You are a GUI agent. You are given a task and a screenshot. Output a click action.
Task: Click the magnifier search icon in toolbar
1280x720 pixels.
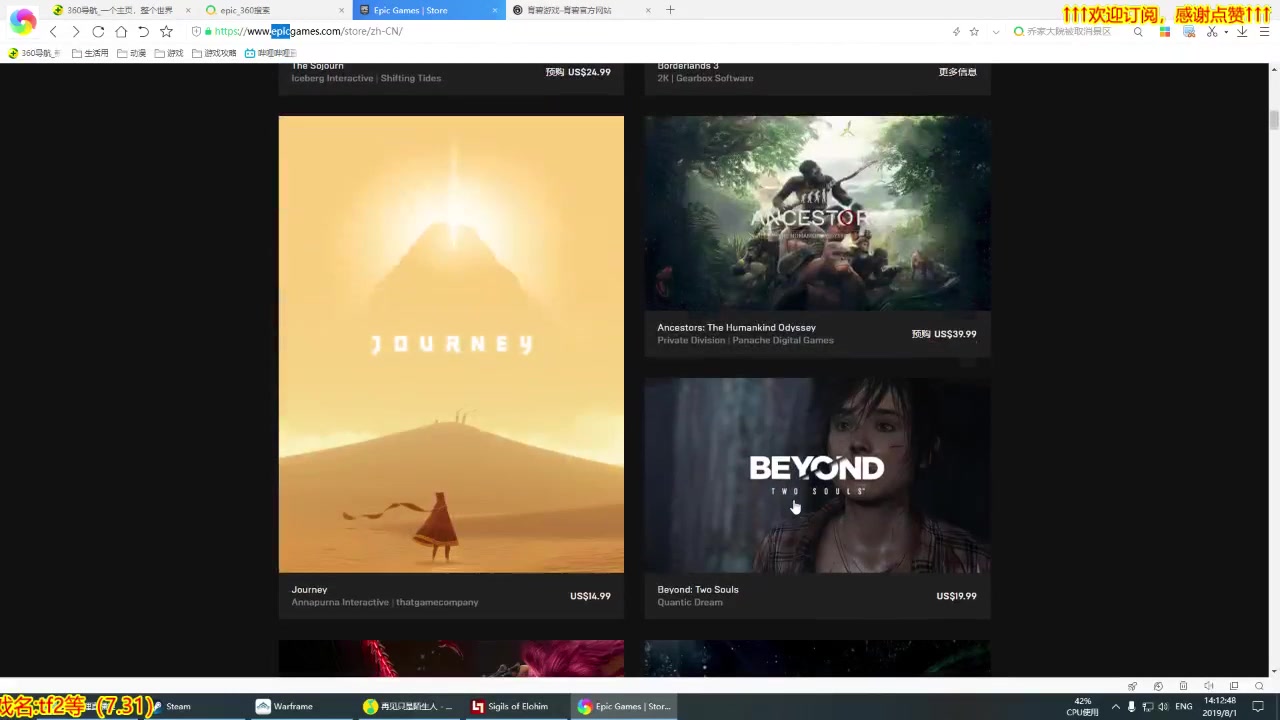coord(1138,32)
